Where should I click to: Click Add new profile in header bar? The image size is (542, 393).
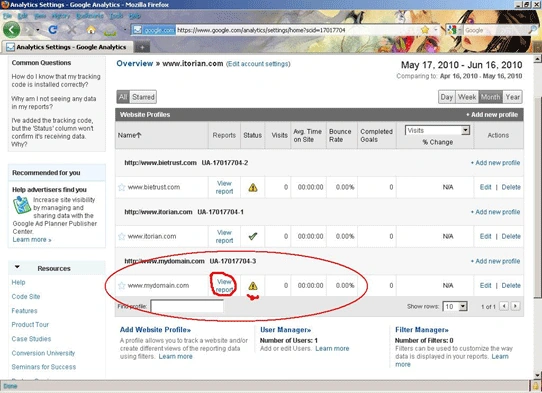(x=492, y=115)
